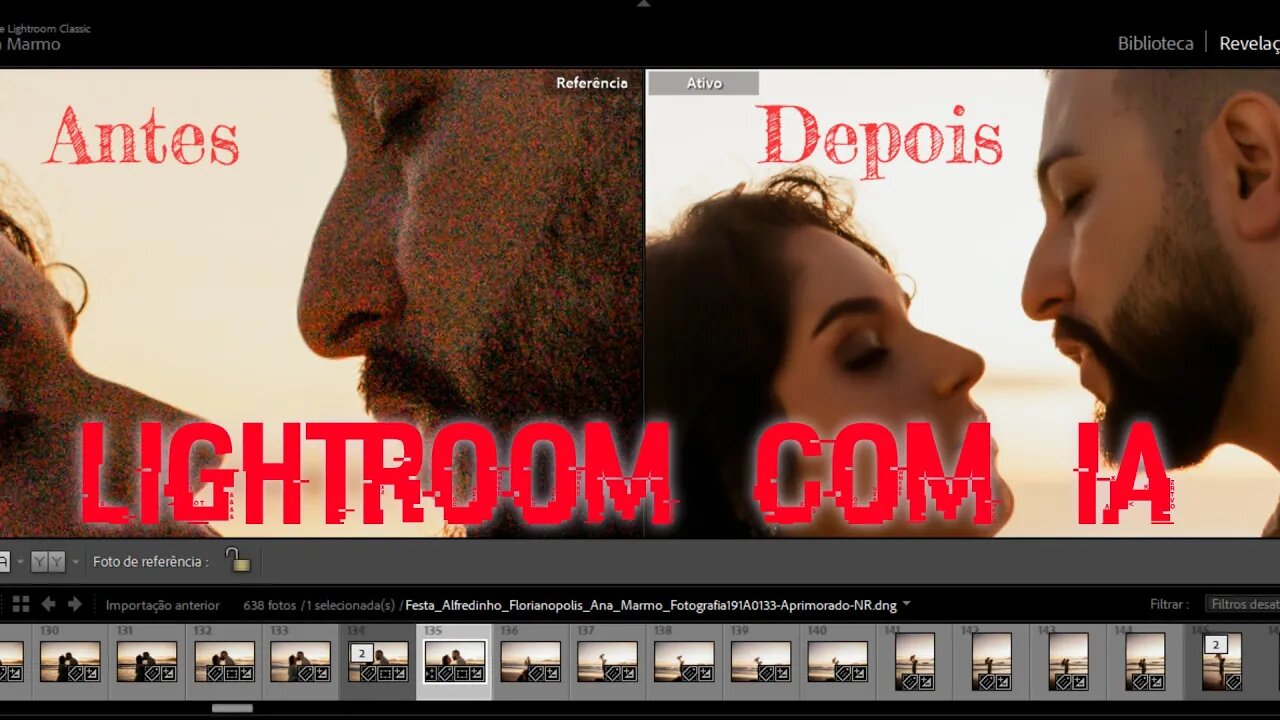Select the Y|Y compare view button
Viewport: 1280px width, 720px height.
coord(47,562)
